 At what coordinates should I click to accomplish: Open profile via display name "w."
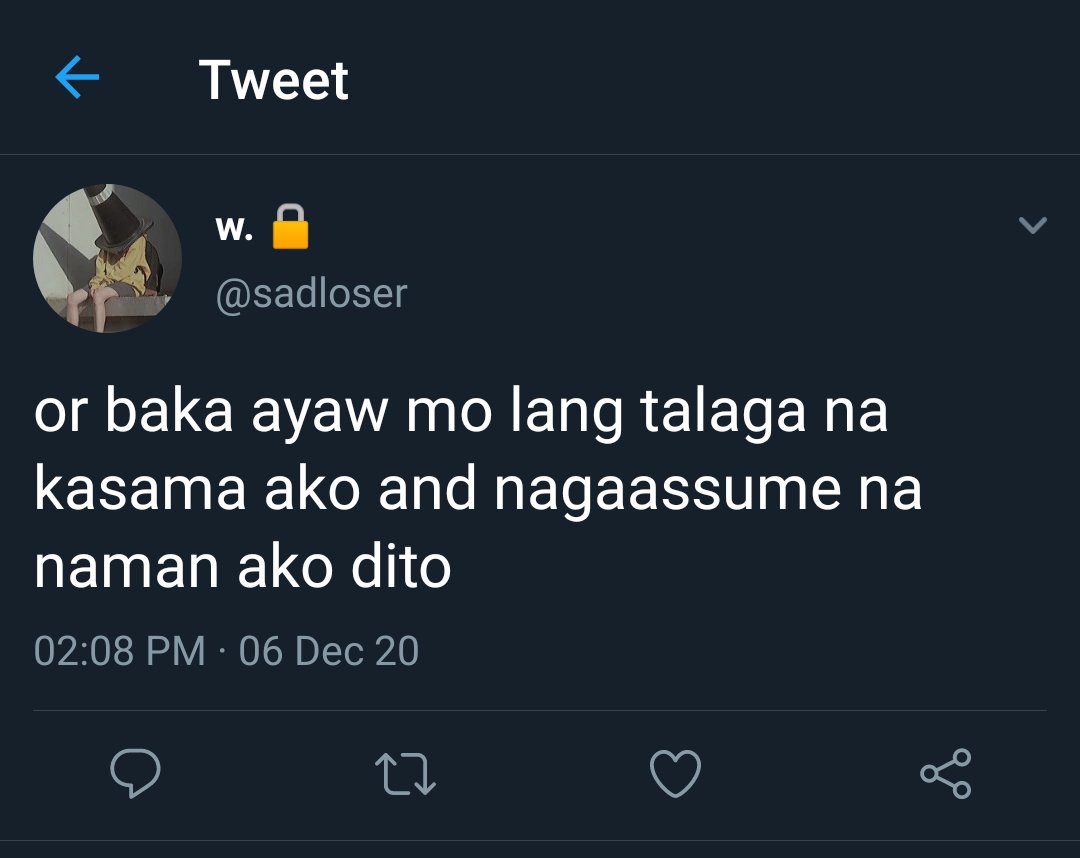click(x=234, y=227)
